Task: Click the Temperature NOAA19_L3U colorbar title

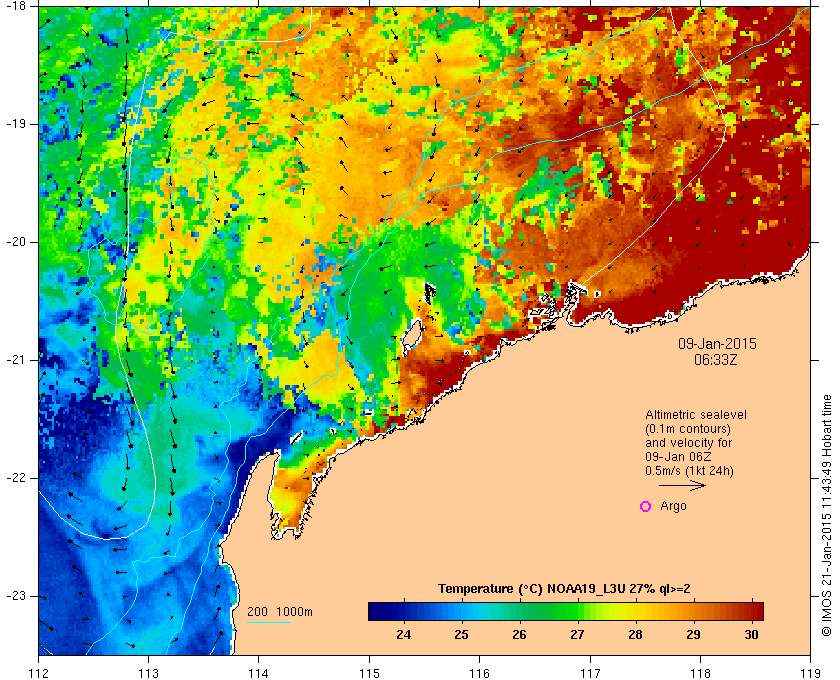Action: click(564, 588)
